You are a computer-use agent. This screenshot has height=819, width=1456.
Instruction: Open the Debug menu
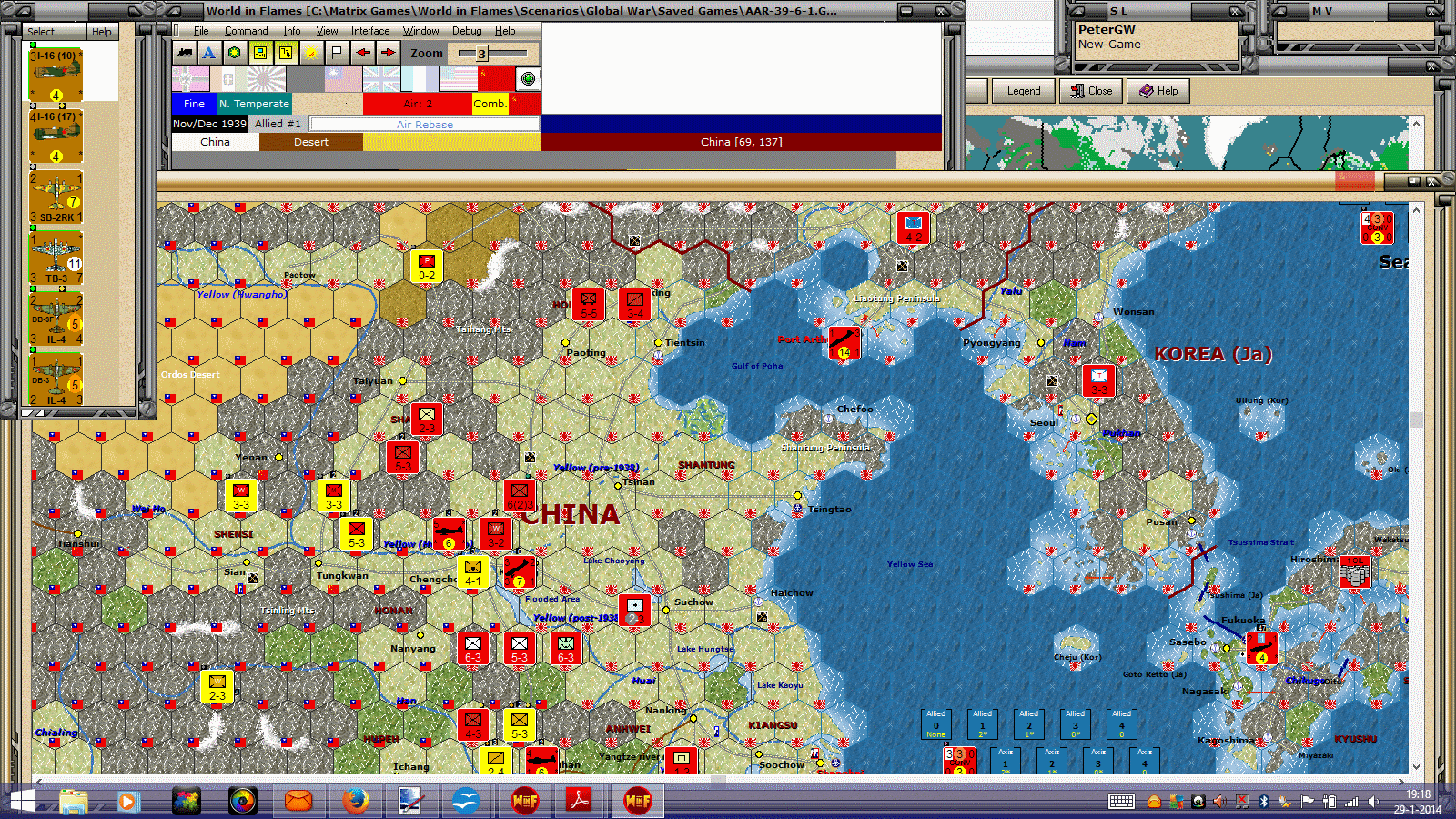[467, 31]
